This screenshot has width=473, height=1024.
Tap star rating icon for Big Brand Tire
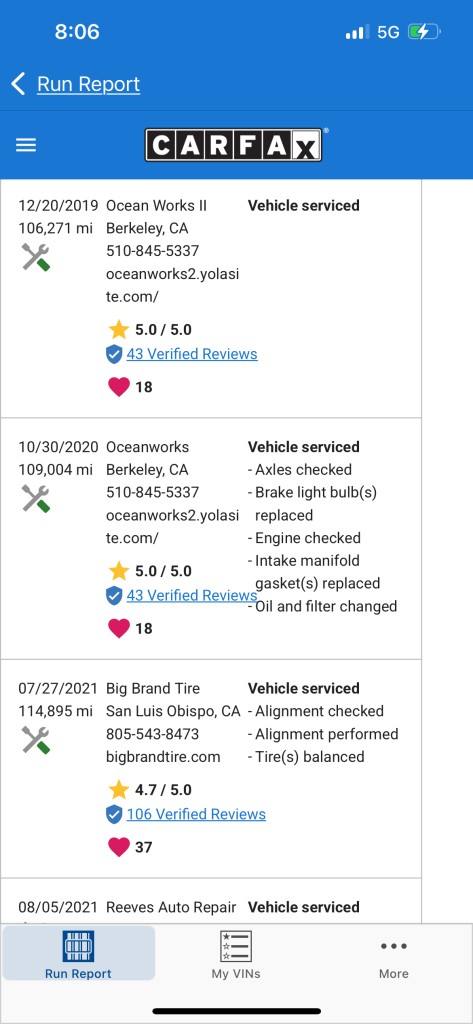point(119,790)
